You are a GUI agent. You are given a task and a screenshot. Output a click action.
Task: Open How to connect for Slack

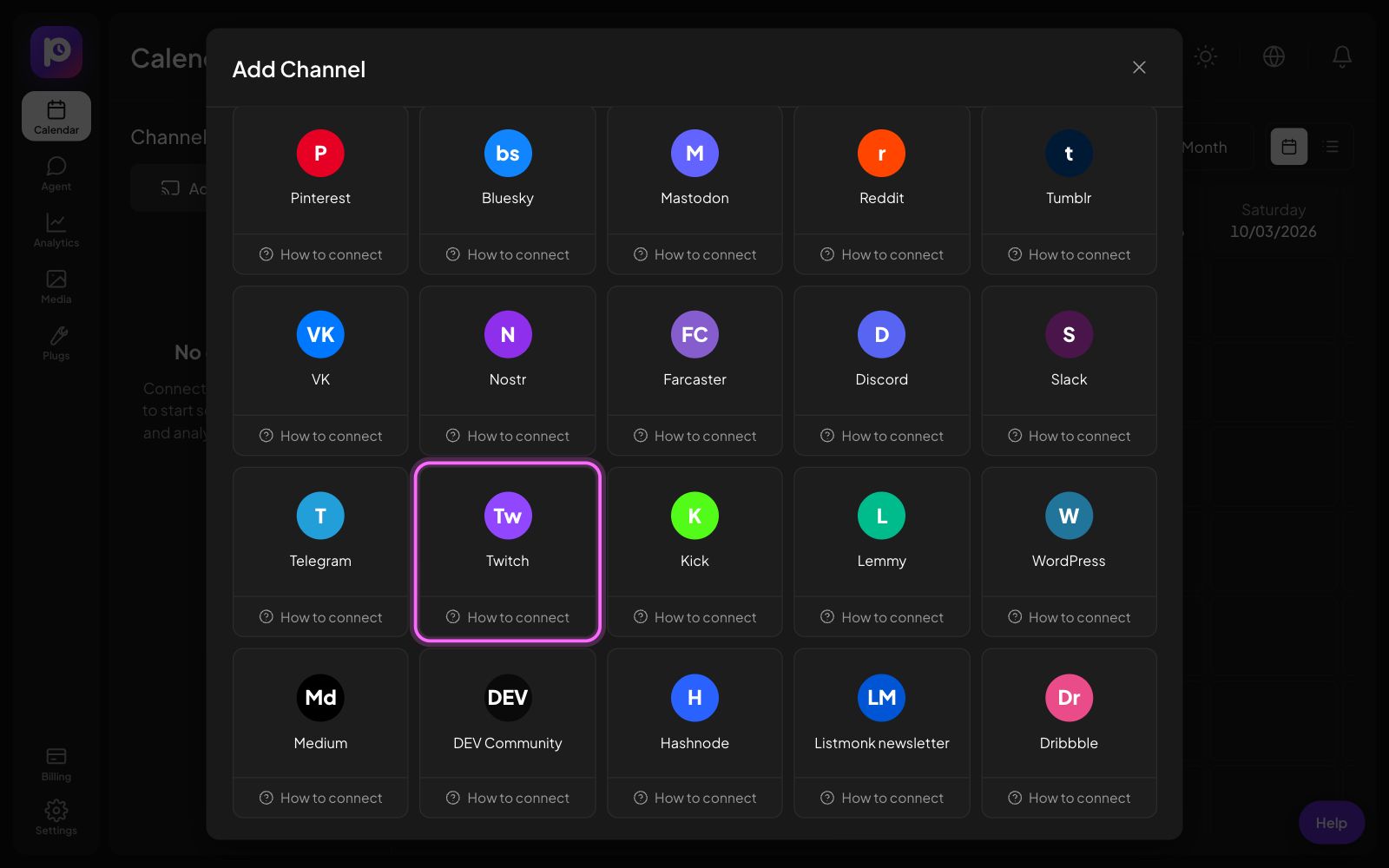coord(1069,436)
